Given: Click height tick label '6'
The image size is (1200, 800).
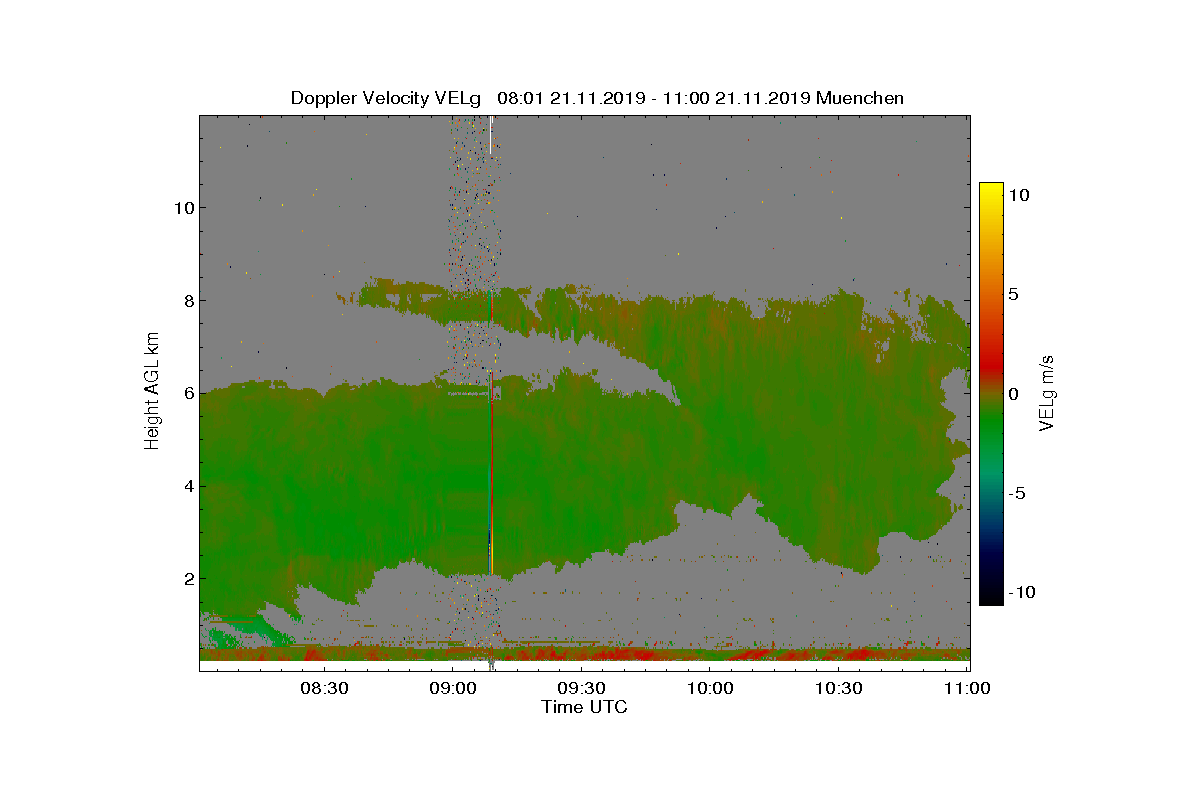Looking at the screenshot, I should [x=187, y=394].
